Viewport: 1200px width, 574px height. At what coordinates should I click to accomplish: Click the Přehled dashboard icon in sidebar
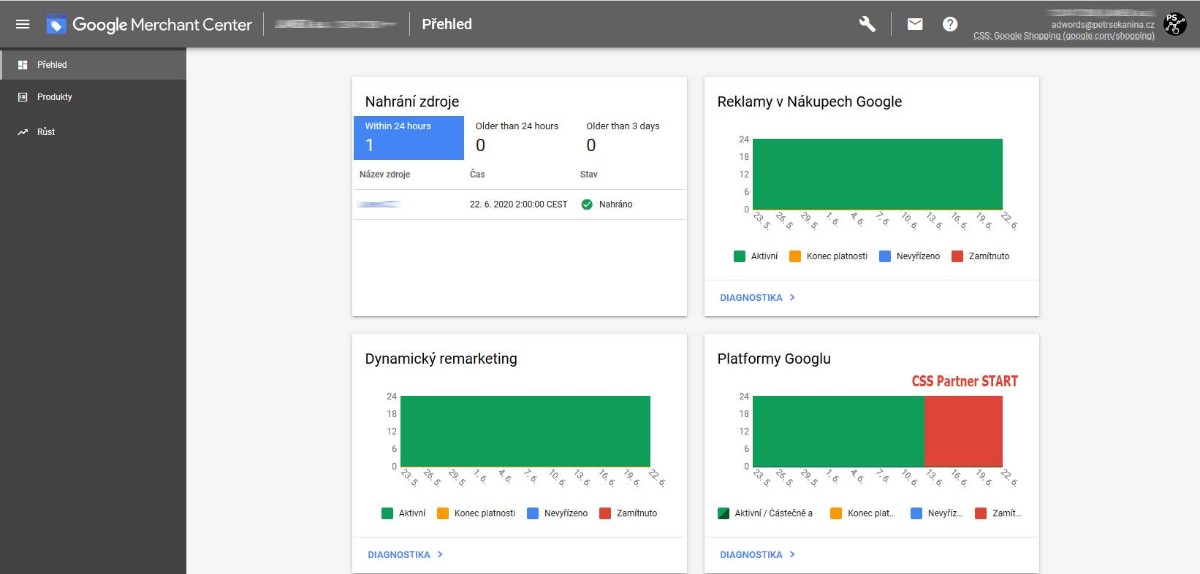(x=22, y=65)
